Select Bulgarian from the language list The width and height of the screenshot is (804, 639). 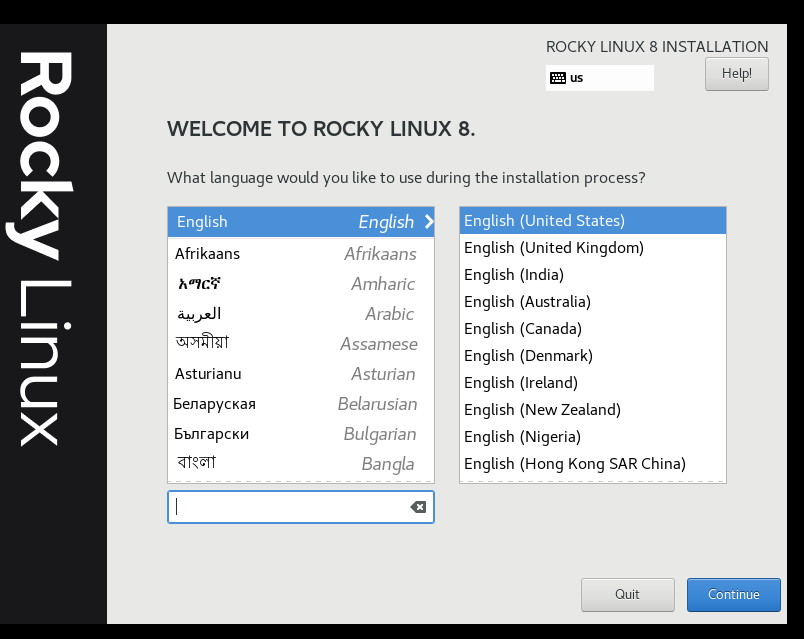tap(301, 434)
